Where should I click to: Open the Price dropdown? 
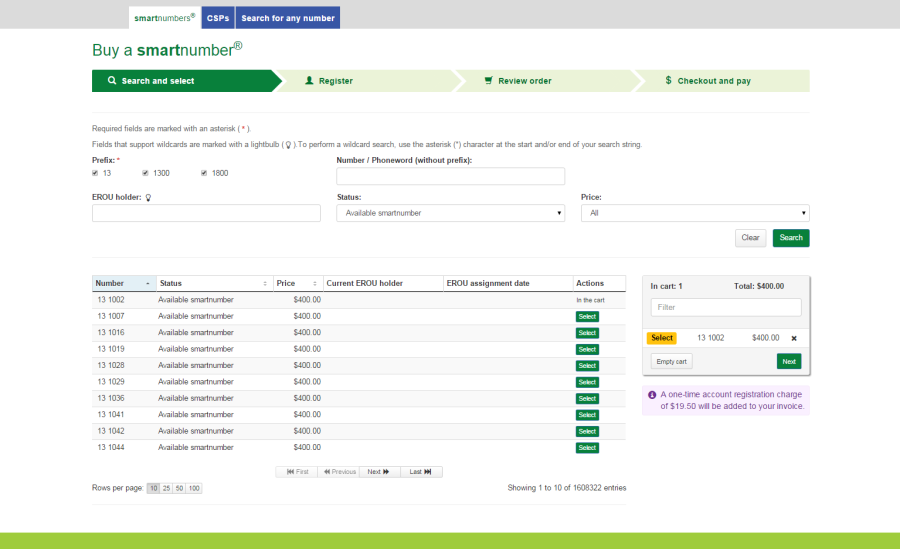pos(695,213)
